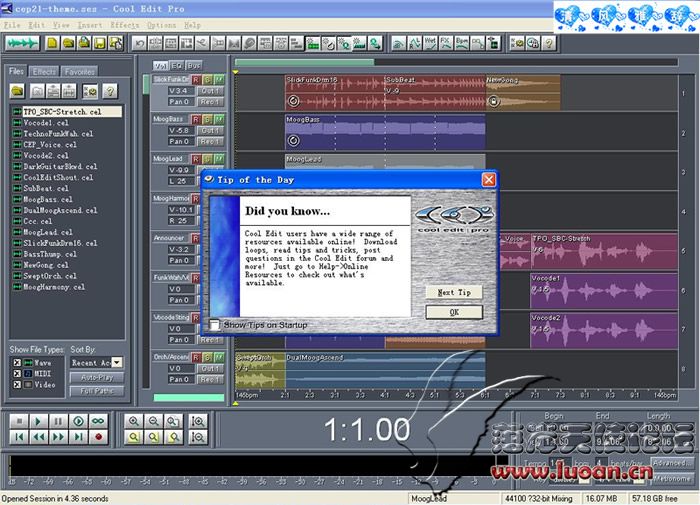Click the Auto-Play button

tap(97, 378)
